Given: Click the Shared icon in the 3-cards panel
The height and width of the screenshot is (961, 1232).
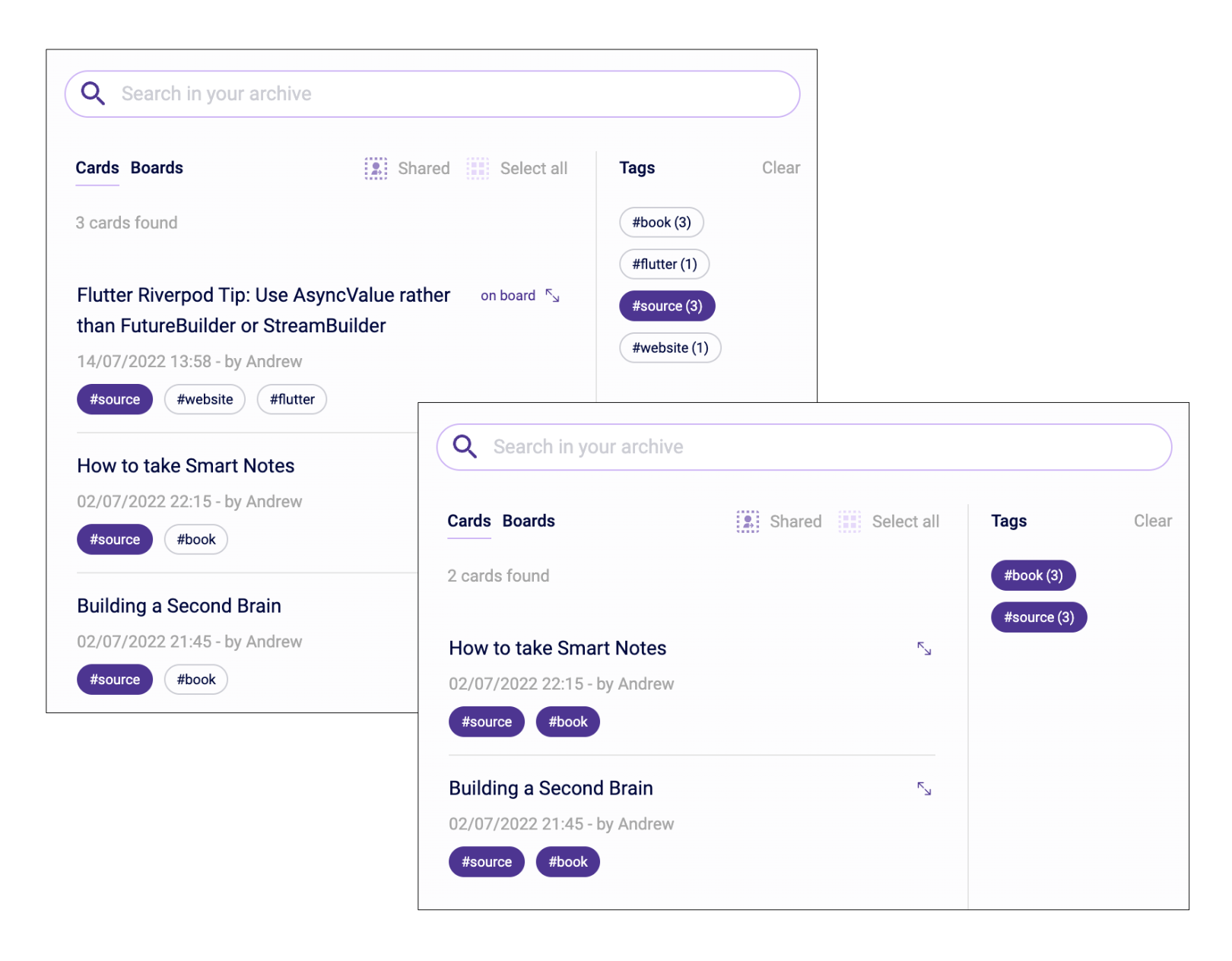Looking at the screenshot, I should 376,168.
